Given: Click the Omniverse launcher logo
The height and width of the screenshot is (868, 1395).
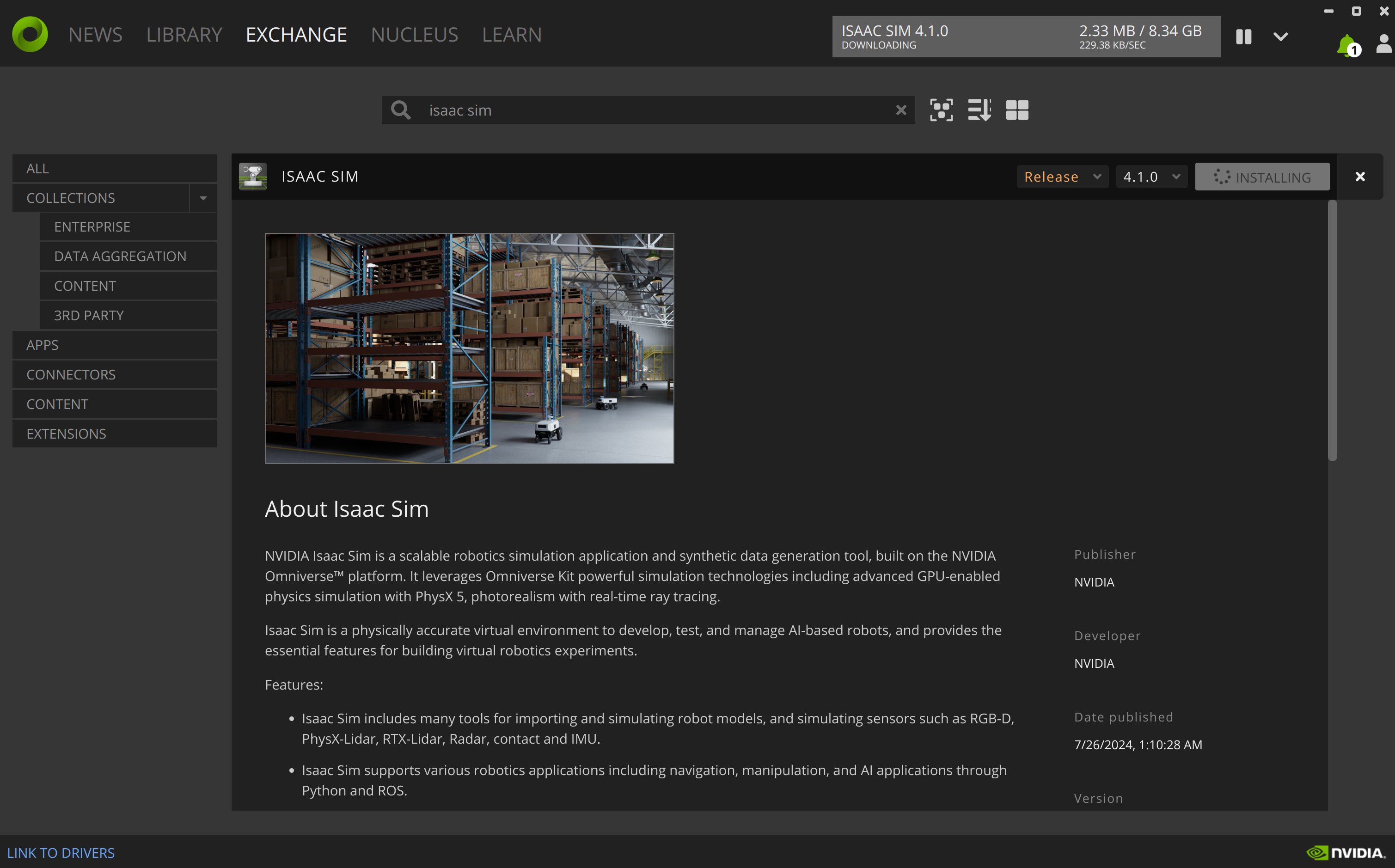Looking at the screenshot, I should (x=30, y=35).
